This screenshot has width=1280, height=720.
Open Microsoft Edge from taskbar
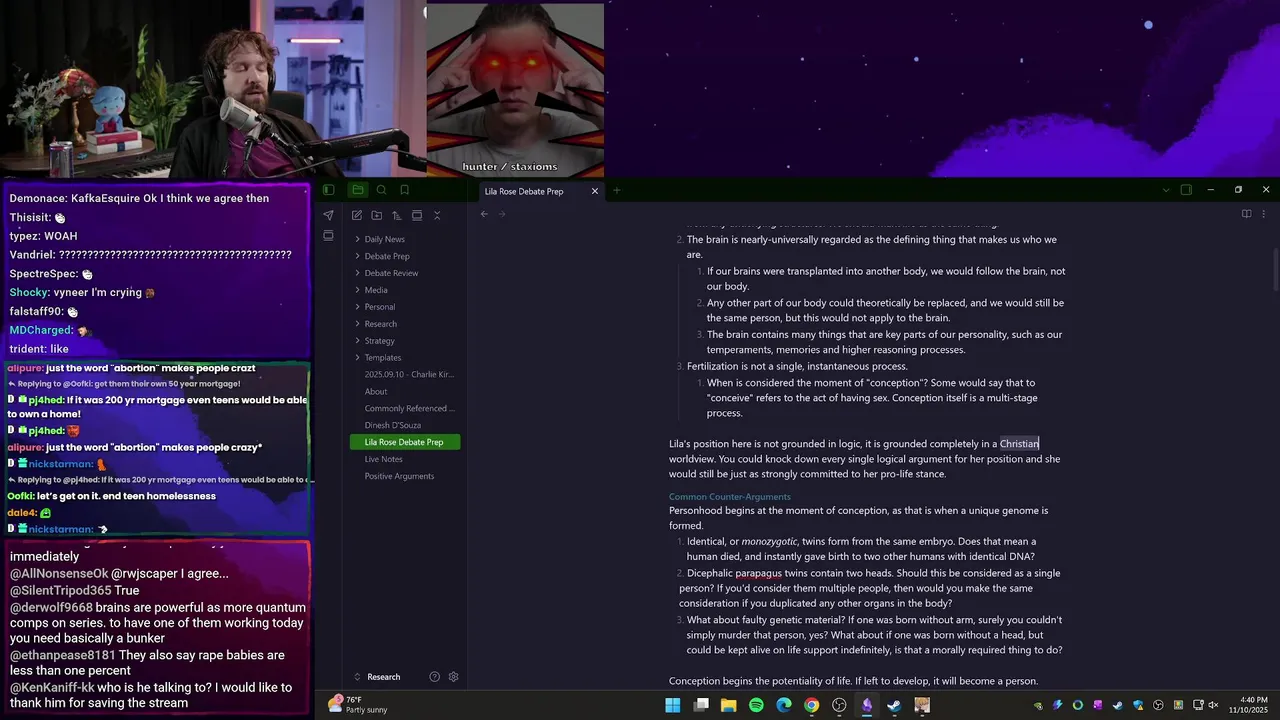784,705
